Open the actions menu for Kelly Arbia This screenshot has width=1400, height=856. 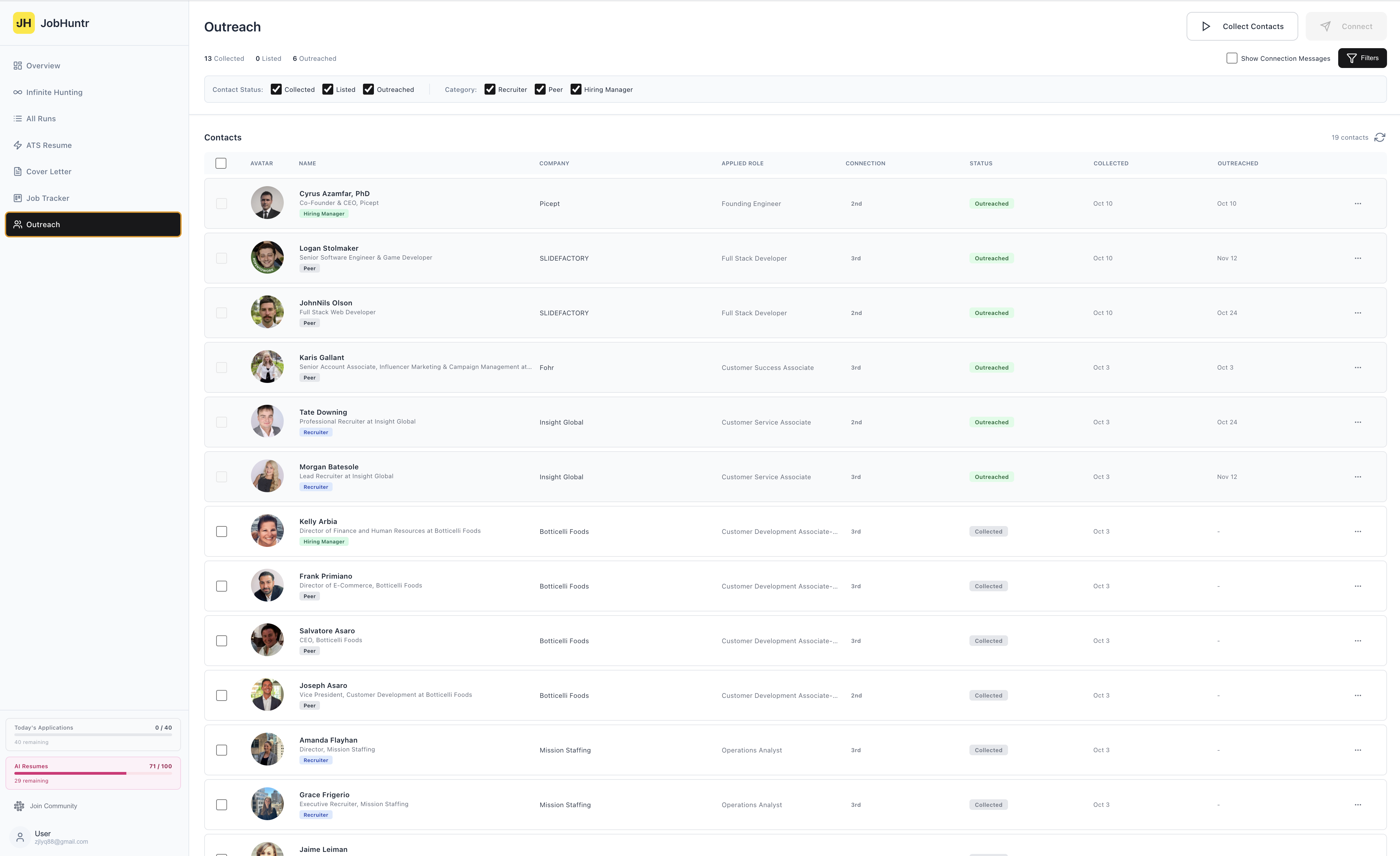click(1359, 531)
